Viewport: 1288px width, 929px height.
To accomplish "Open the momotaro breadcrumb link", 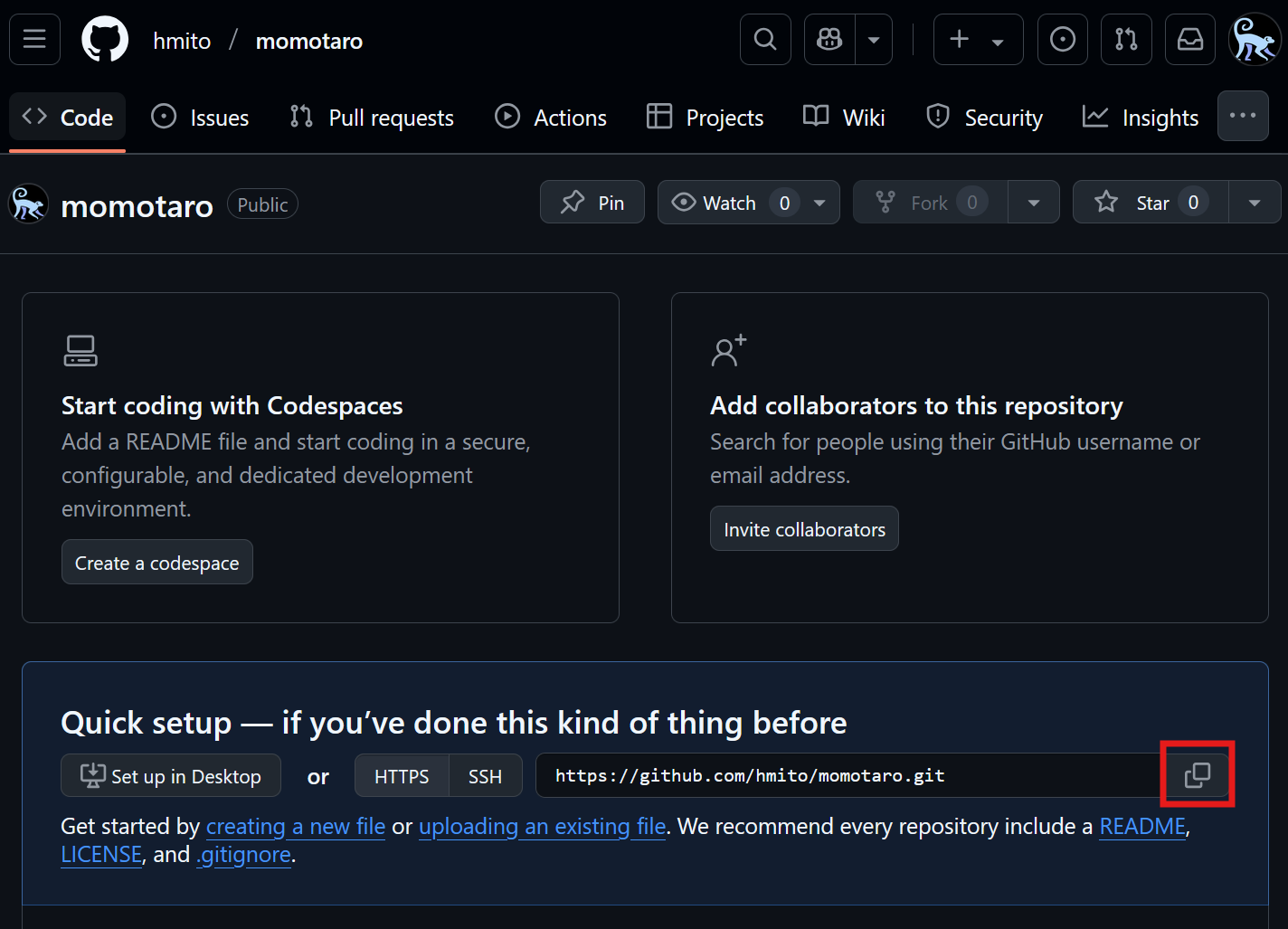I will click(308, 41).
